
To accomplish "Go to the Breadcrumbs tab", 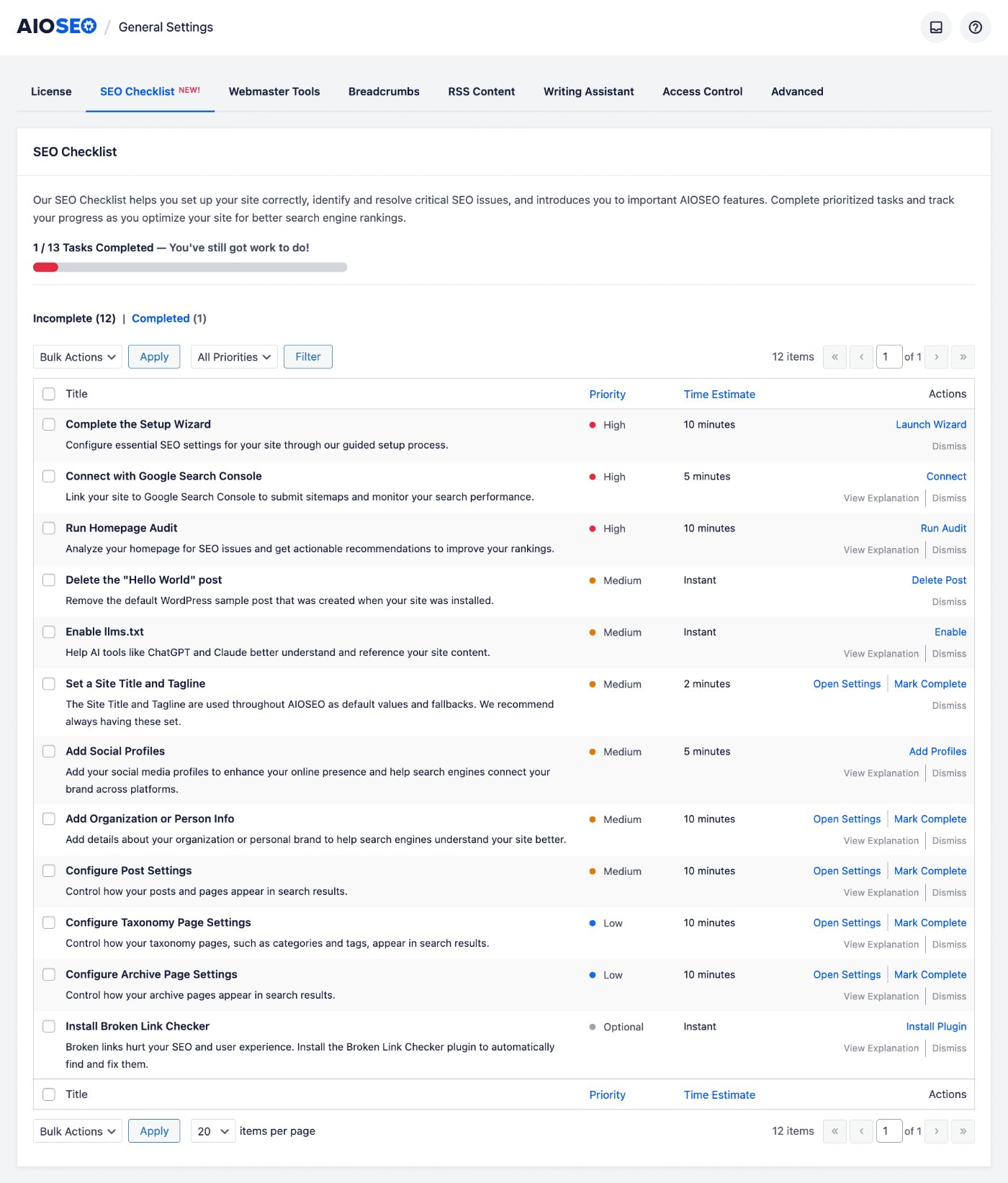I will click(x=384, y=91).
